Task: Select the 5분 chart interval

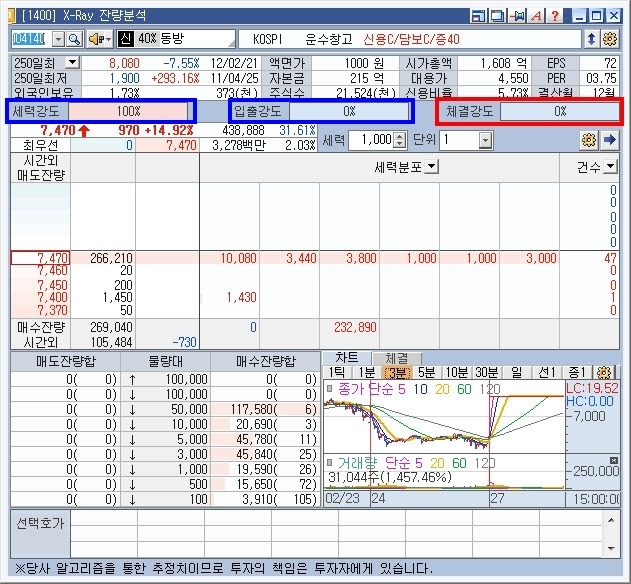Action: [427, 372]
